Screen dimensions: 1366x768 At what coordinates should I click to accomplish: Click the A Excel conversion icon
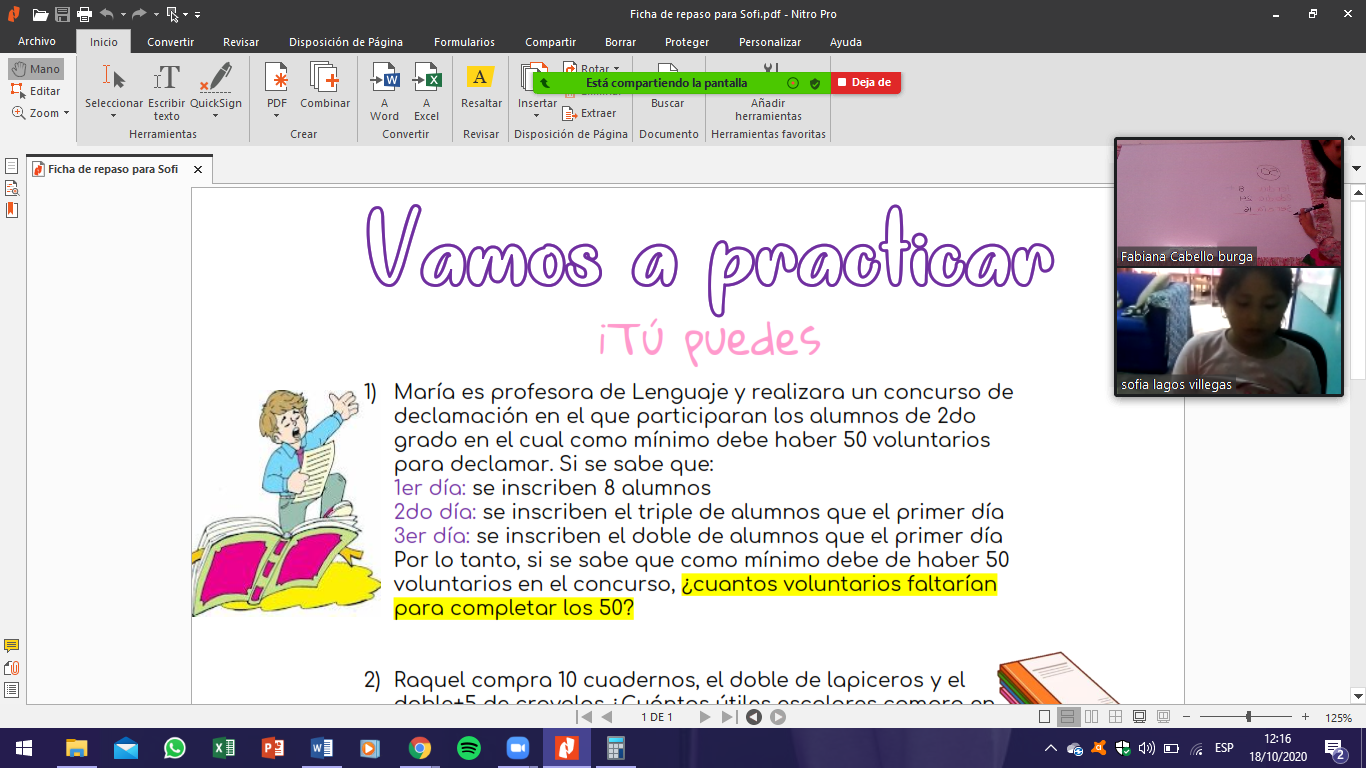click(427, 79)
